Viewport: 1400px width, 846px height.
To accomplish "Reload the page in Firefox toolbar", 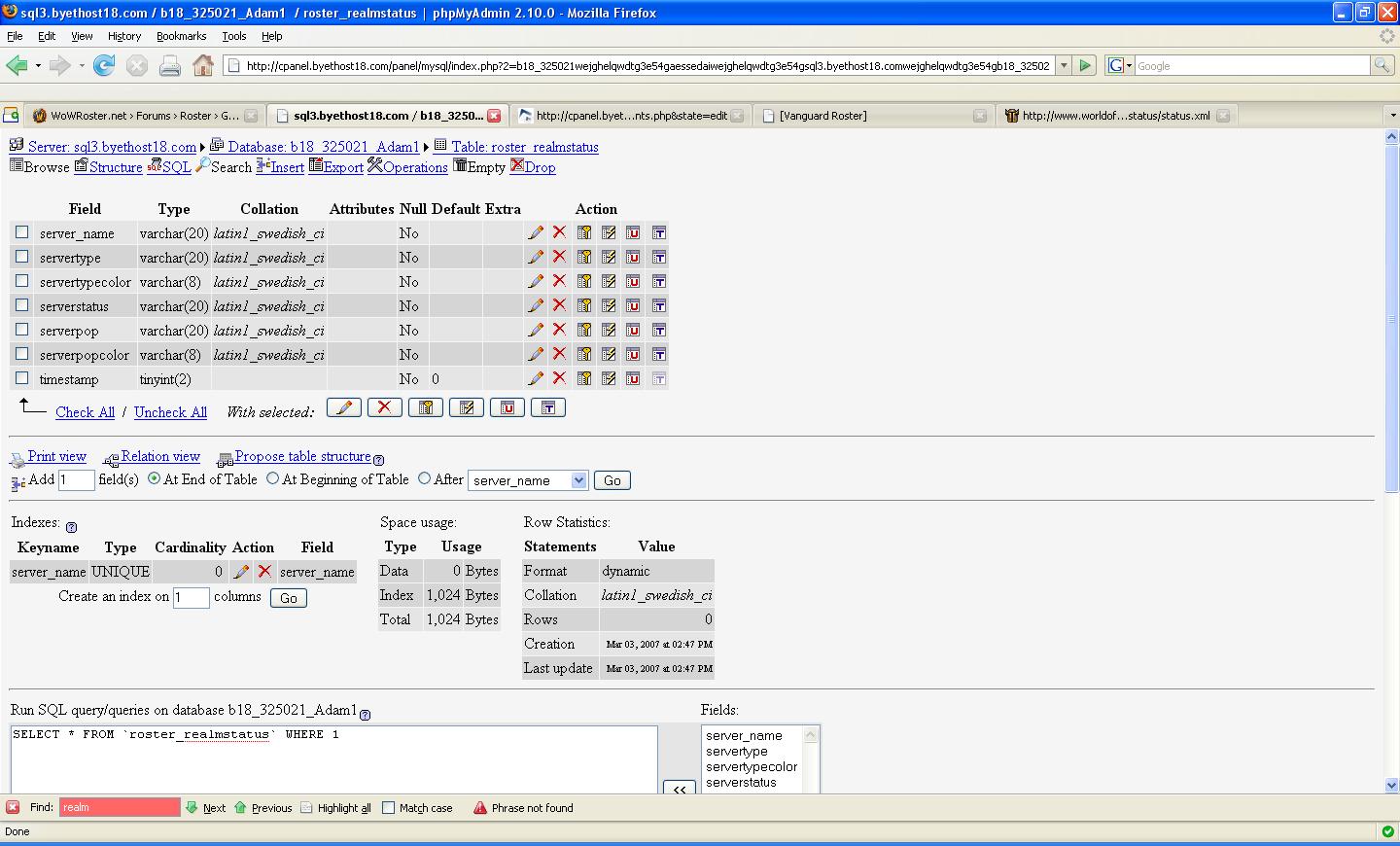I will coord(104,65).
